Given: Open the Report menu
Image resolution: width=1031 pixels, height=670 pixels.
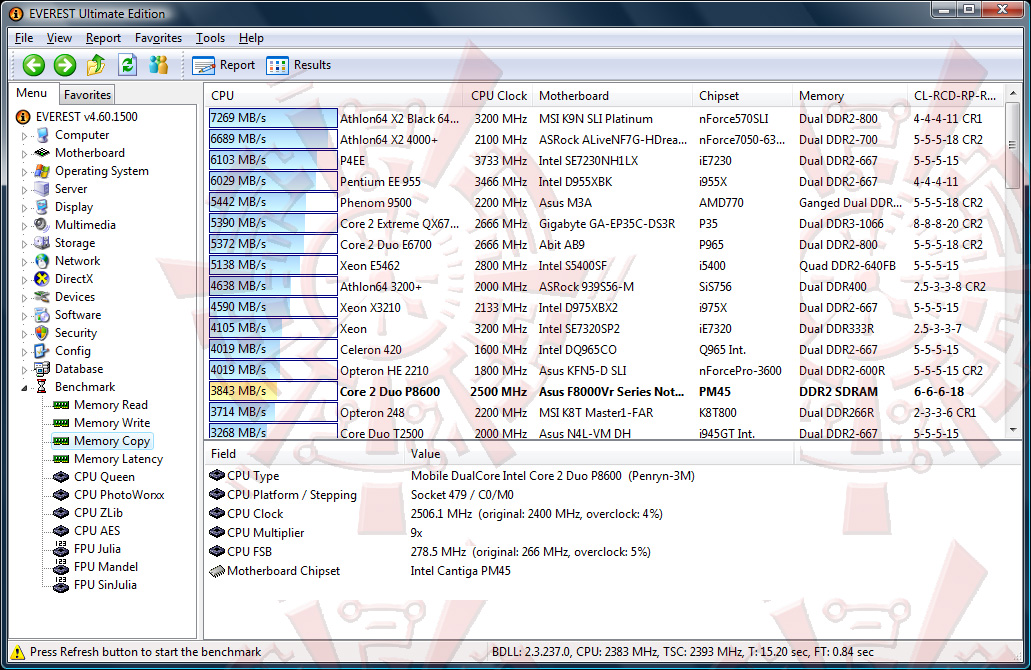Looking at the screenshot, I should (x=103, y=38).
